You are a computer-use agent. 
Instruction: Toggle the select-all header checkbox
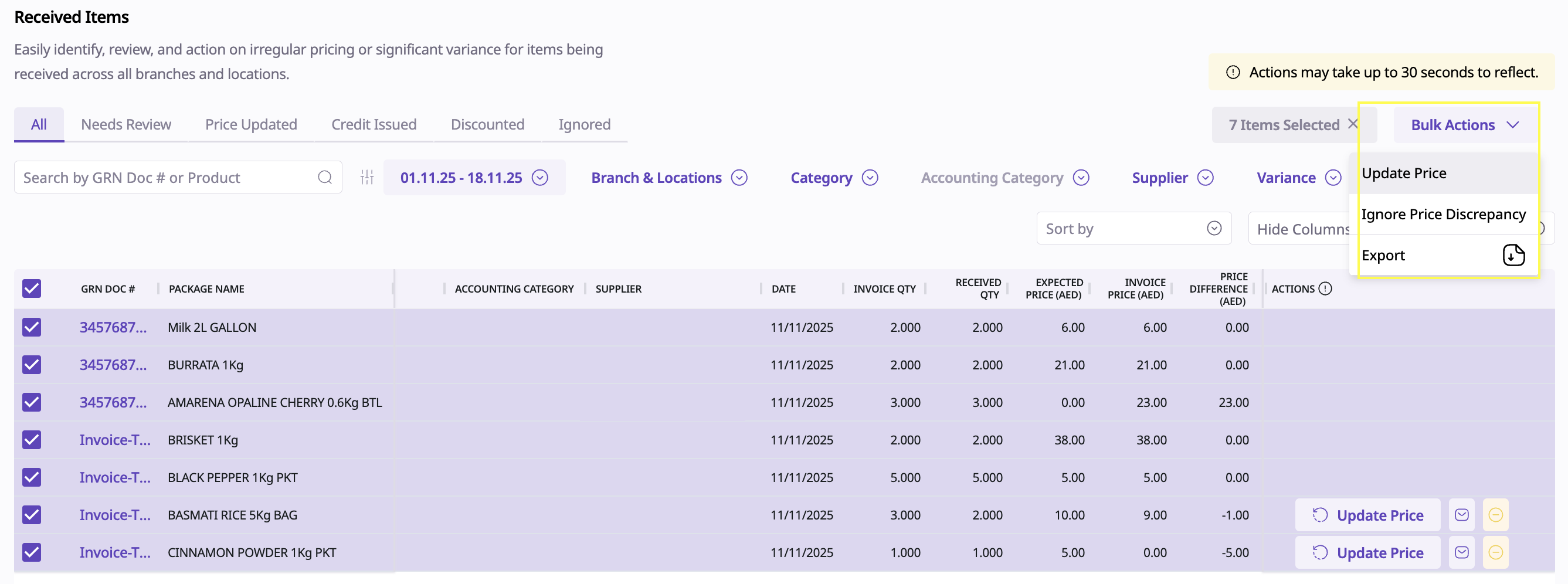click(32, 288)
